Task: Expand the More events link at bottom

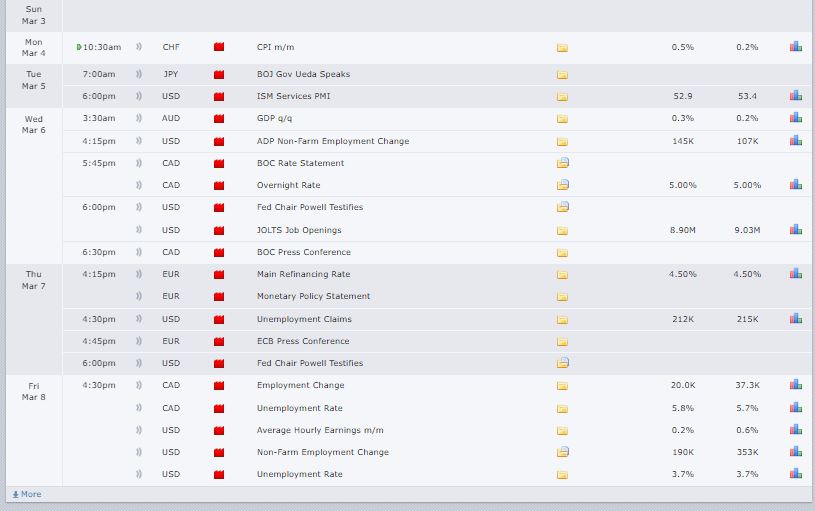Action: click(x=26, y=494)
